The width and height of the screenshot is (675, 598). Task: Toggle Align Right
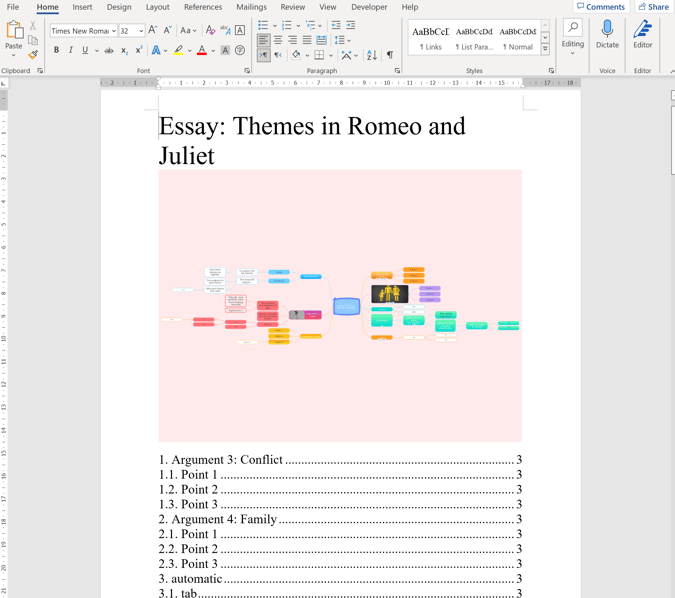tap(293, 40)
